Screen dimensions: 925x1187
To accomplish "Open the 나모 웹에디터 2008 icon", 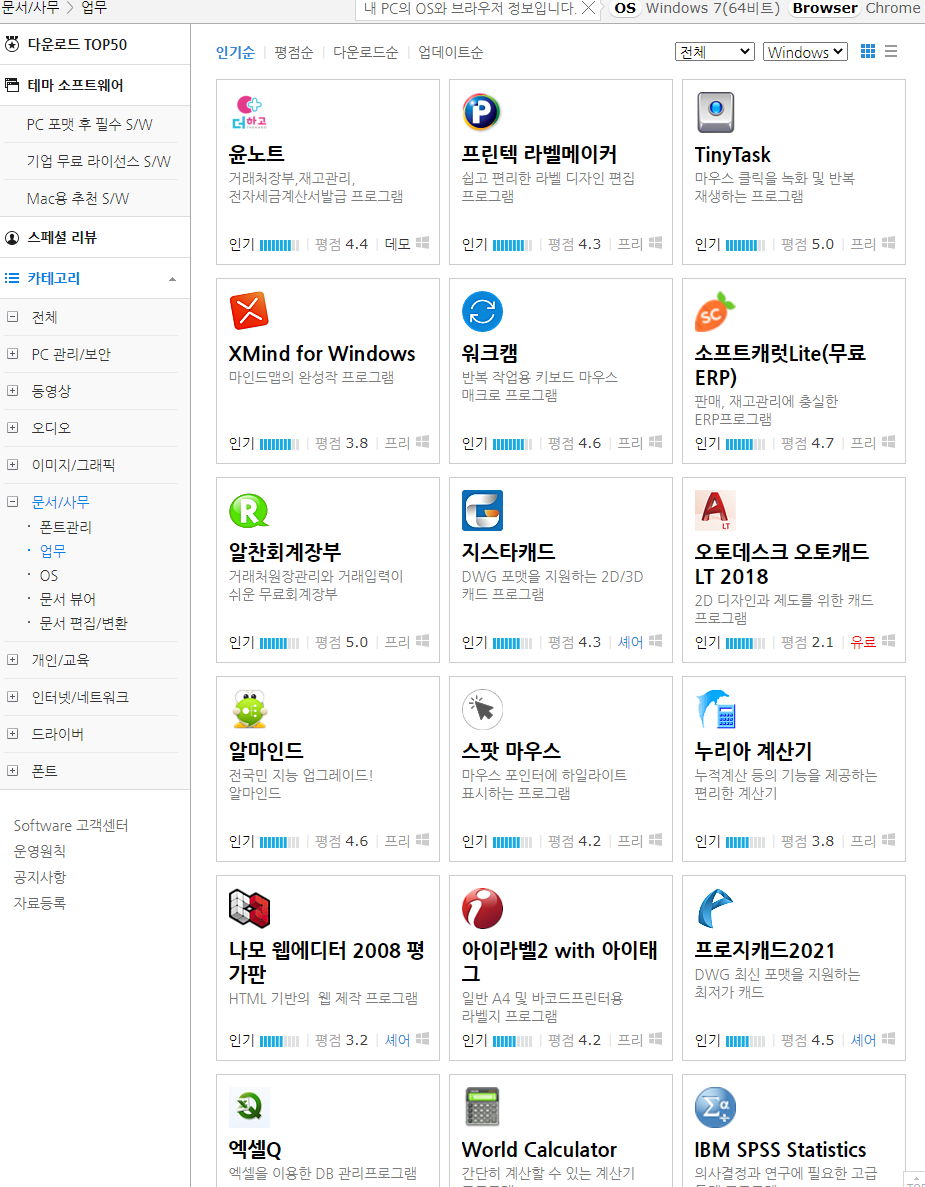I will point(249,908).
